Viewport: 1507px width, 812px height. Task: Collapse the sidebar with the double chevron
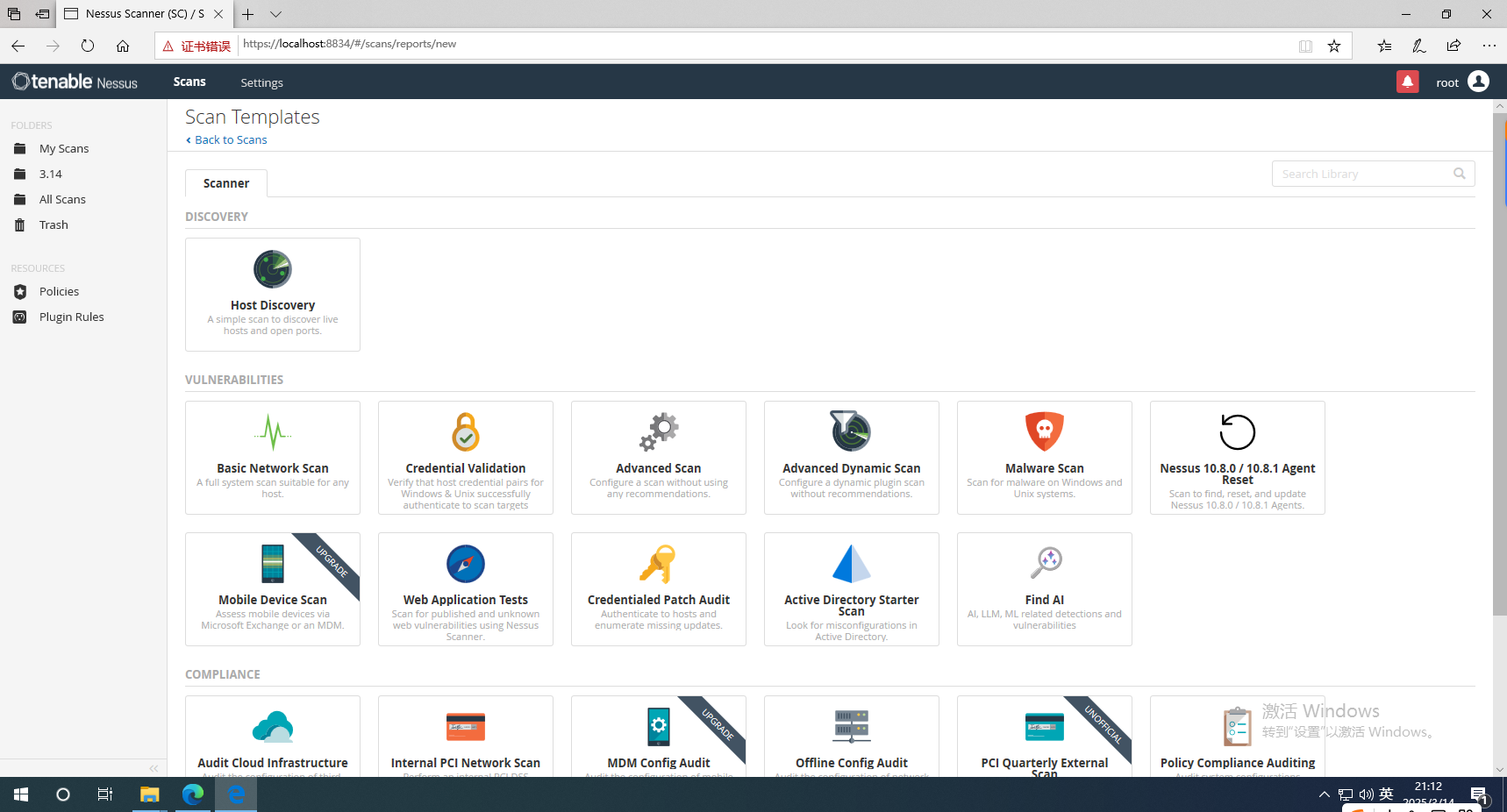[154, 768]
